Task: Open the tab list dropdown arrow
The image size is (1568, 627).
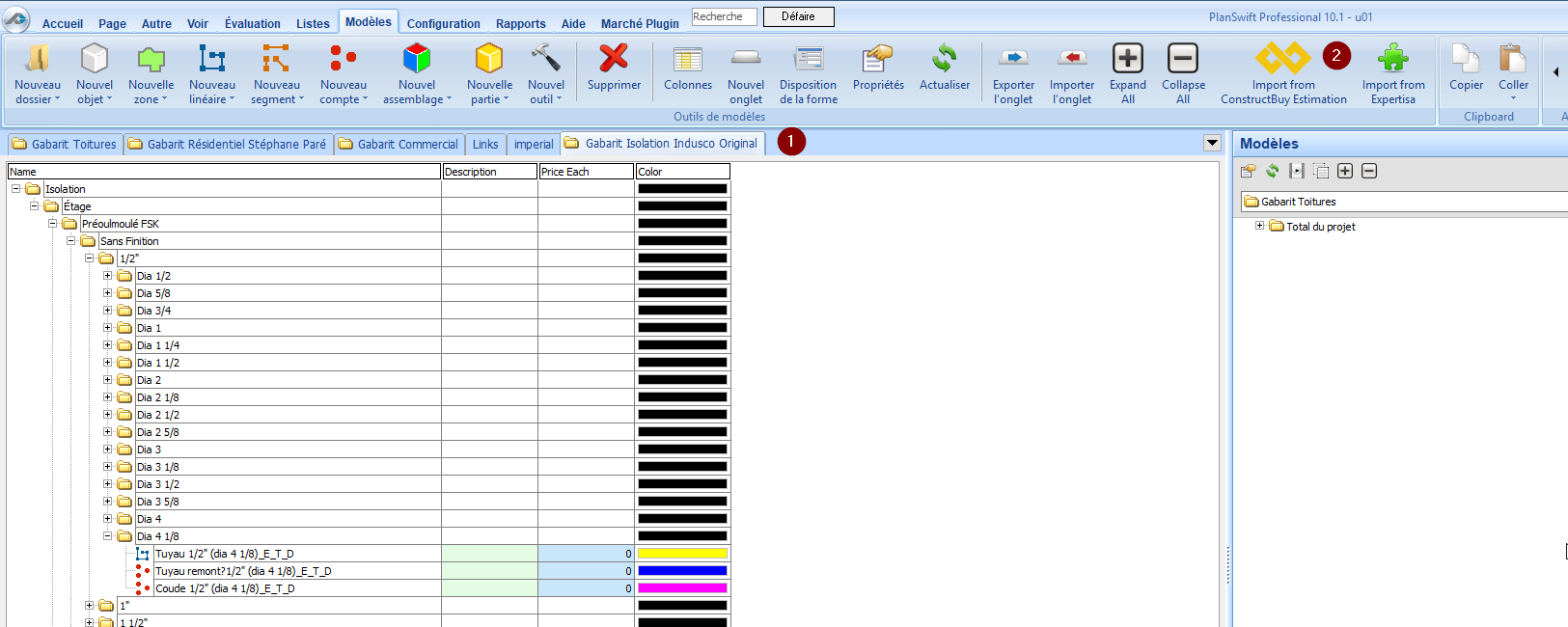Action: click(1212, 144)
